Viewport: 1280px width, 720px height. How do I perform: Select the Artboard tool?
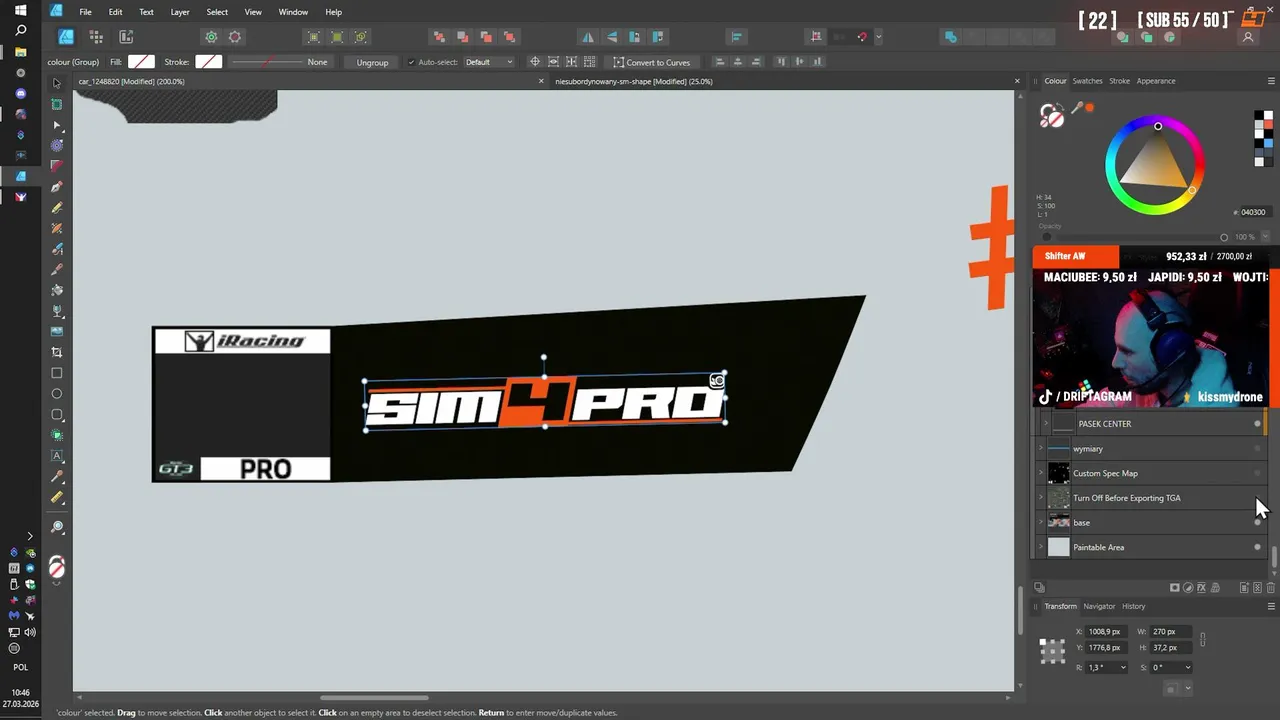coord(57,104)
